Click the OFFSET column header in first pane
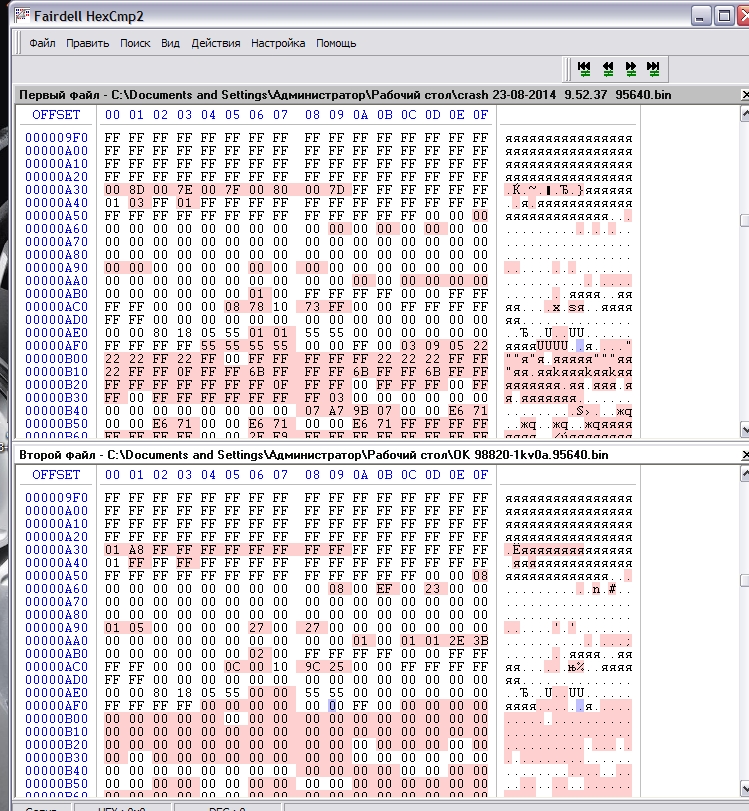 pos(56,115)
